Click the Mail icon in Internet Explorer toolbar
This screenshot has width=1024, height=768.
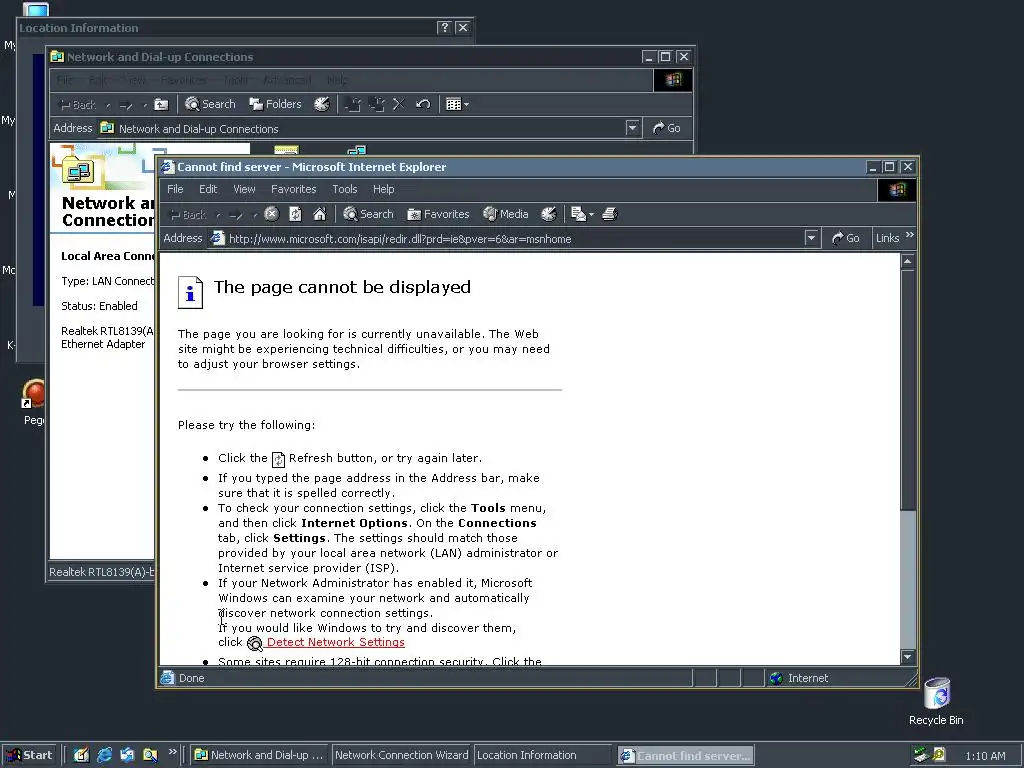pyautogui.click(x=578, y=214)
